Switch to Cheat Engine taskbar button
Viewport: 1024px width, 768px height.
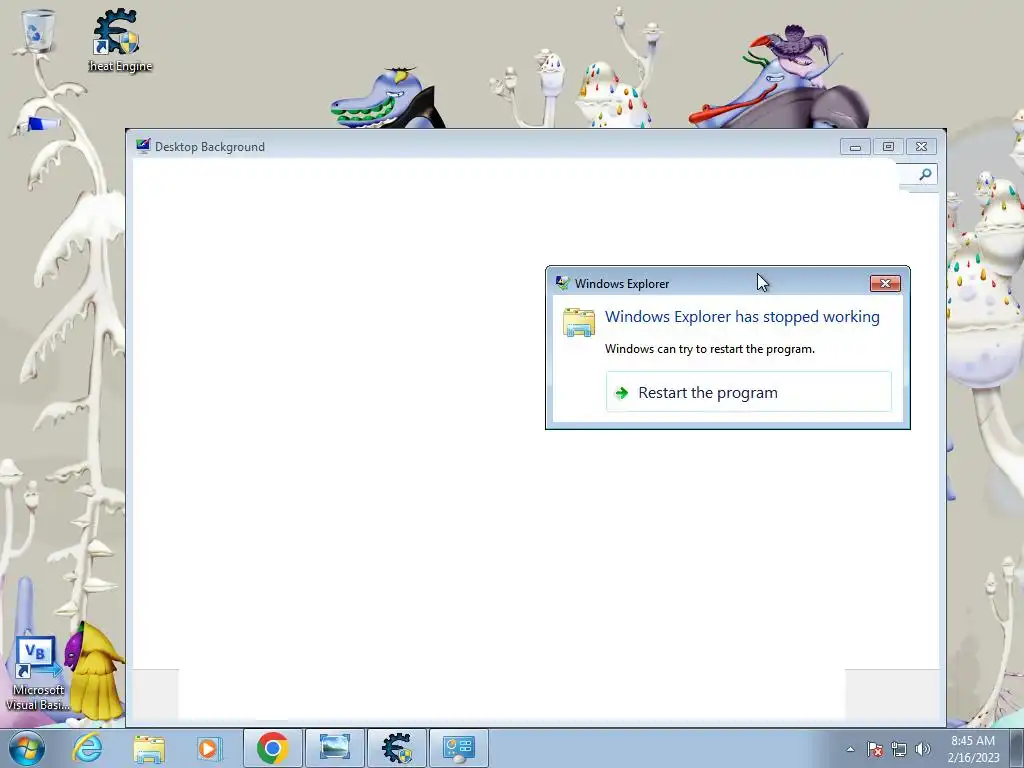(x=396, y=748)
